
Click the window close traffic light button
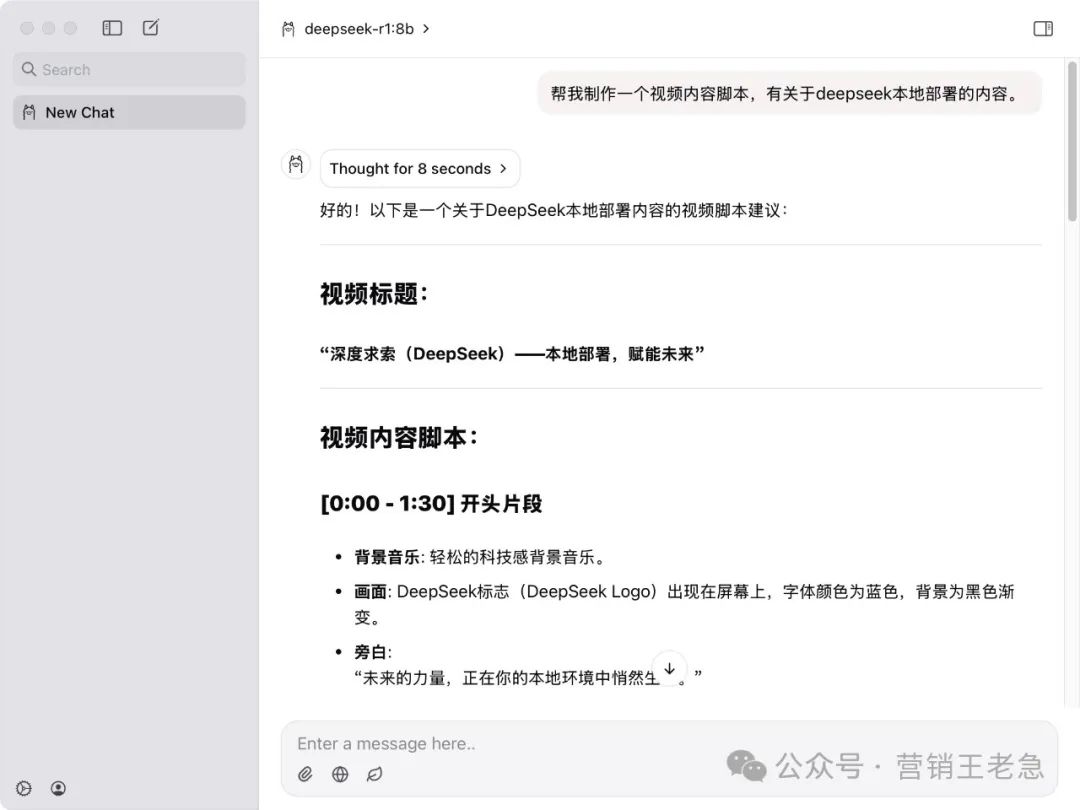27,28
